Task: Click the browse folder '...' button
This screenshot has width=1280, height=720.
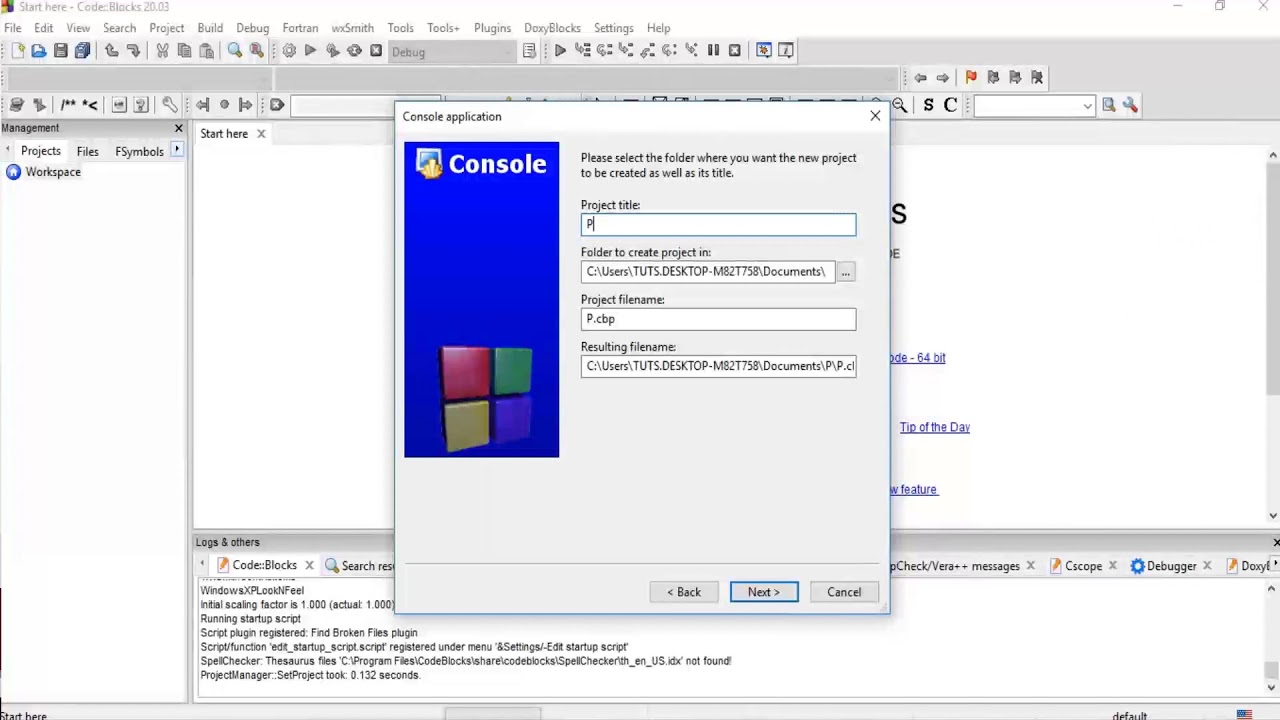Action: 846,272
